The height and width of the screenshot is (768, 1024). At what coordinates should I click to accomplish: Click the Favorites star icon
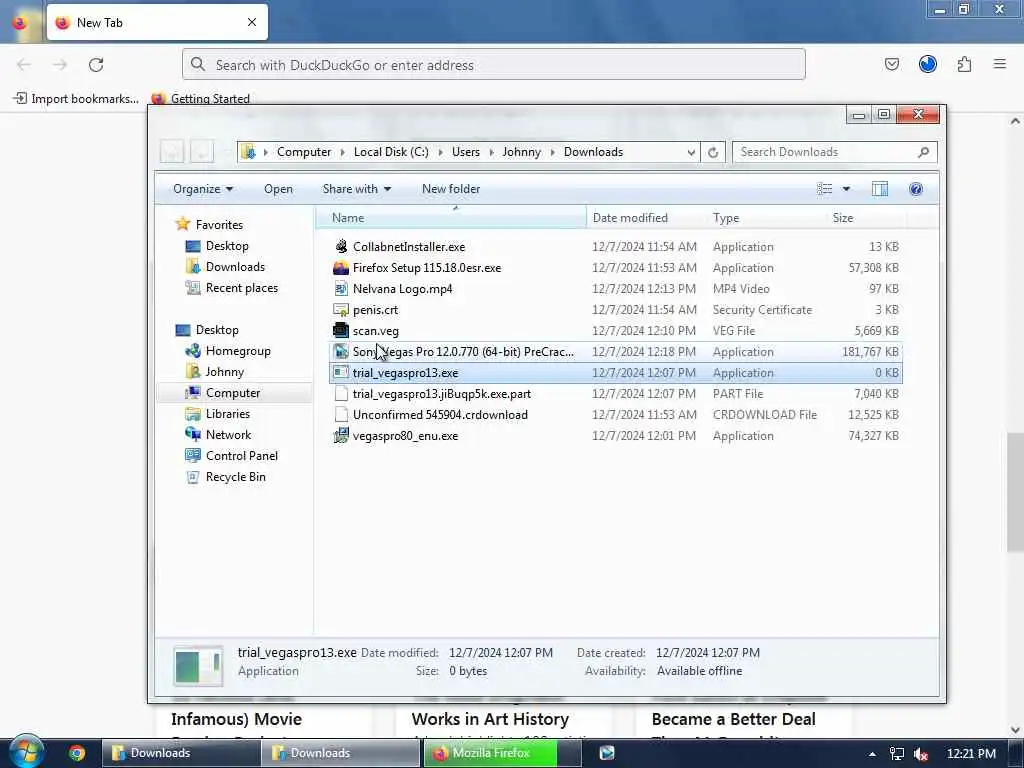(x=182, y=224)
